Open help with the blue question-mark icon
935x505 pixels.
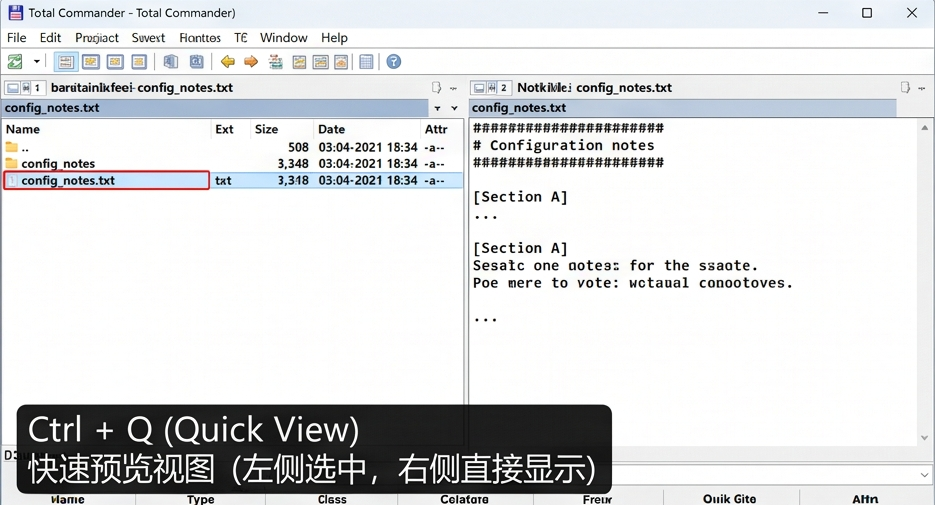[x=394, y=61]
